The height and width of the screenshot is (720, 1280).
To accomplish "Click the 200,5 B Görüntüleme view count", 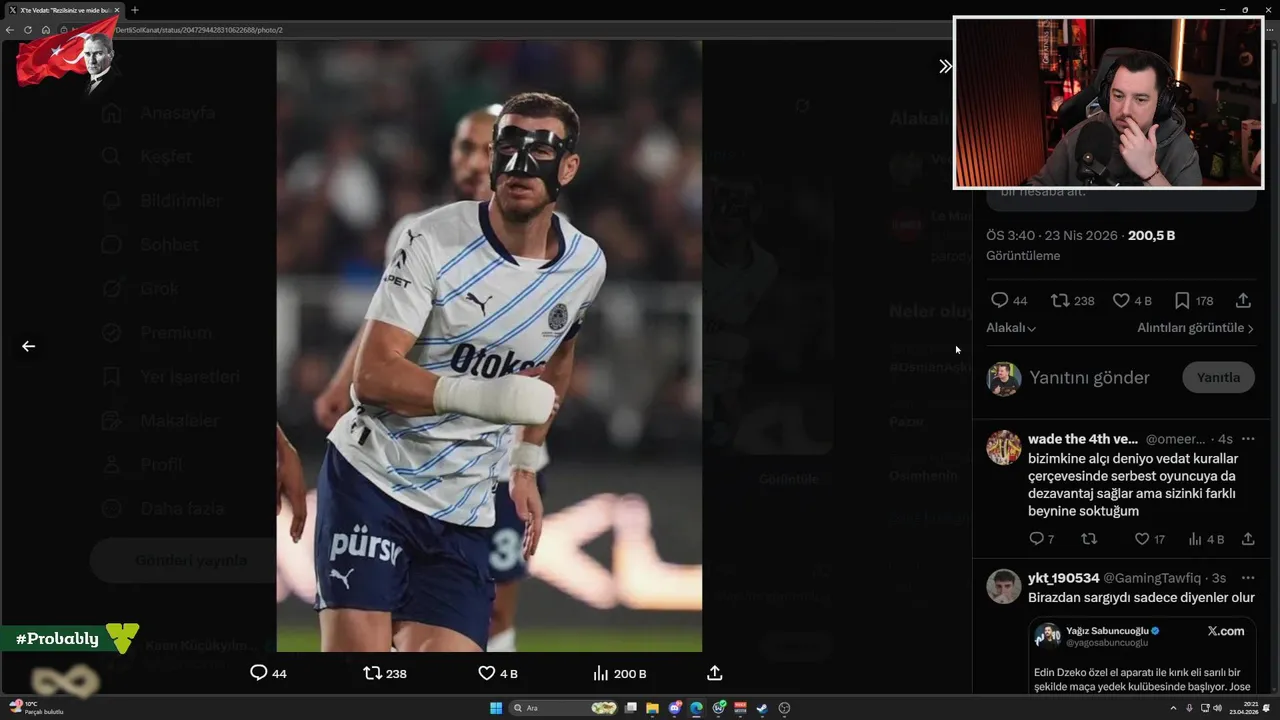I will 1080,245.
